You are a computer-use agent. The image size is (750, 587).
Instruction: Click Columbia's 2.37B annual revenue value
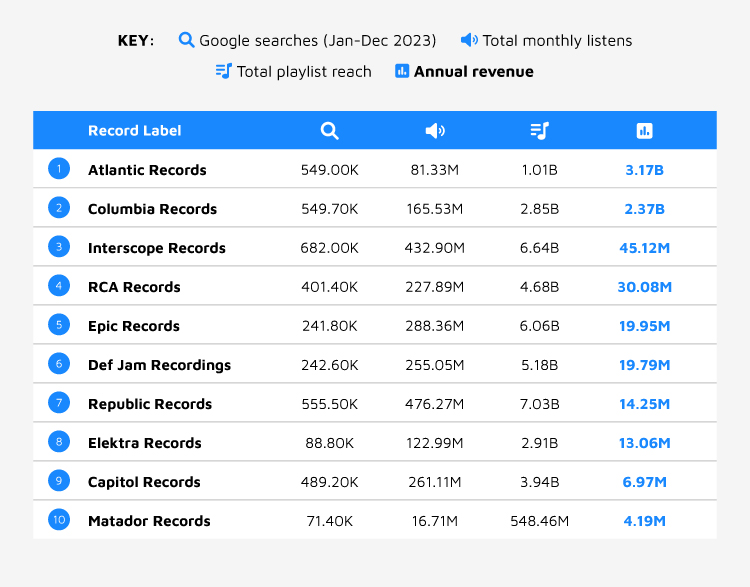[644, 209]
